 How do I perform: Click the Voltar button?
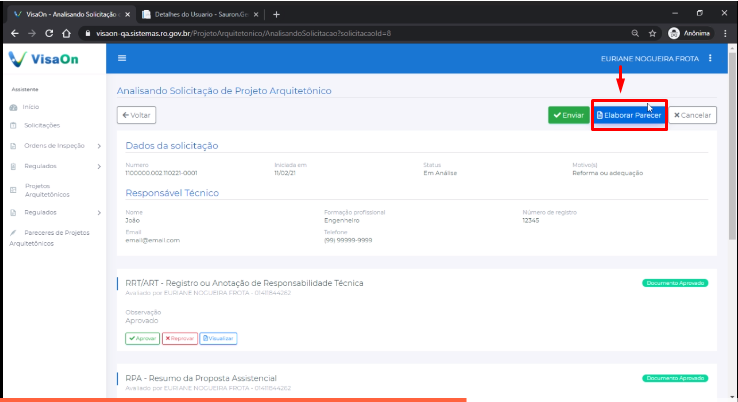pos(136,115)
